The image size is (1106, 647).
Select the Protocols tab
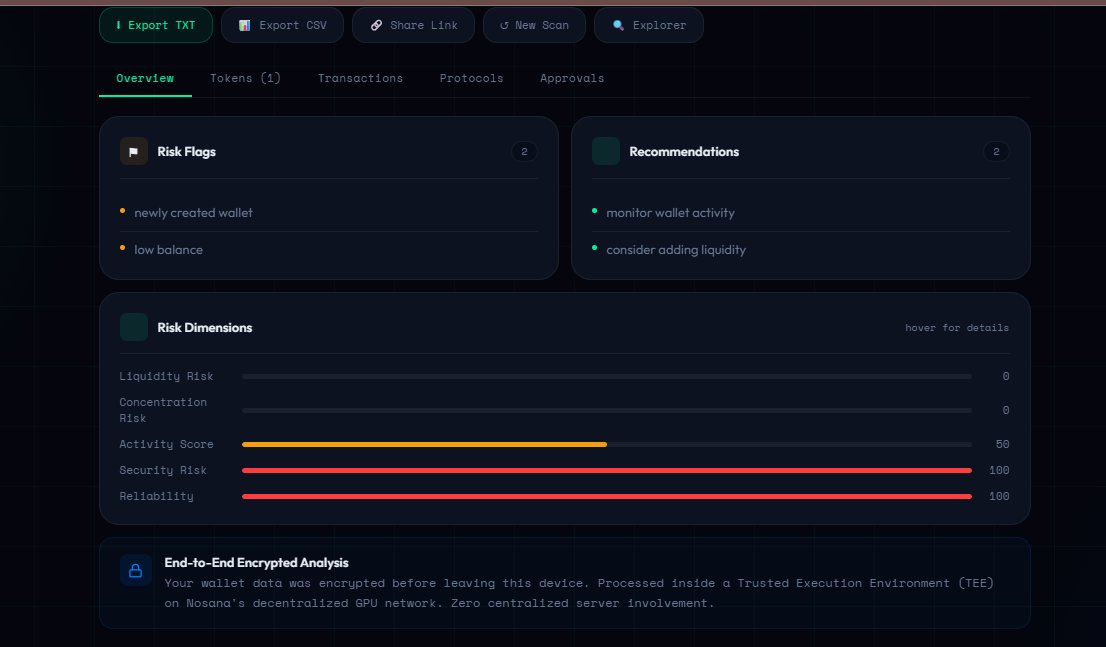(x=472, y=78)
